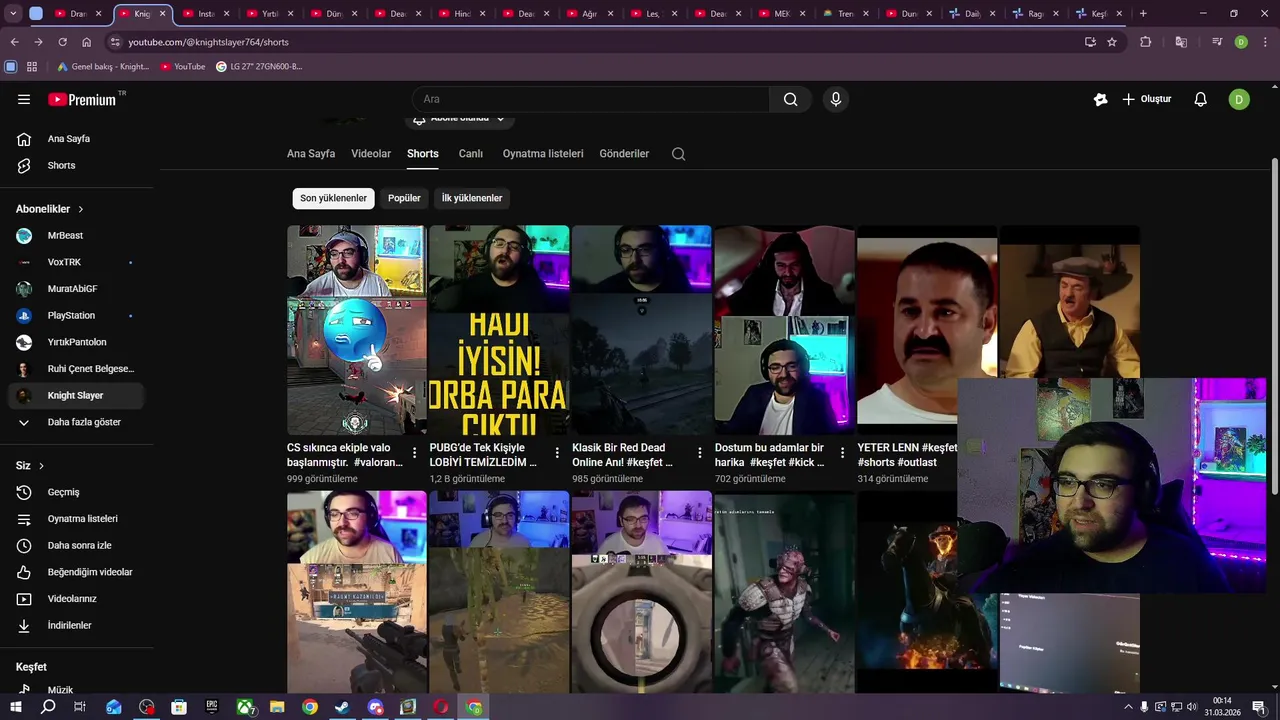This screenshot has height=720, width=1280.
Task: Click the browser address bar URL
Action: [208, 42]
